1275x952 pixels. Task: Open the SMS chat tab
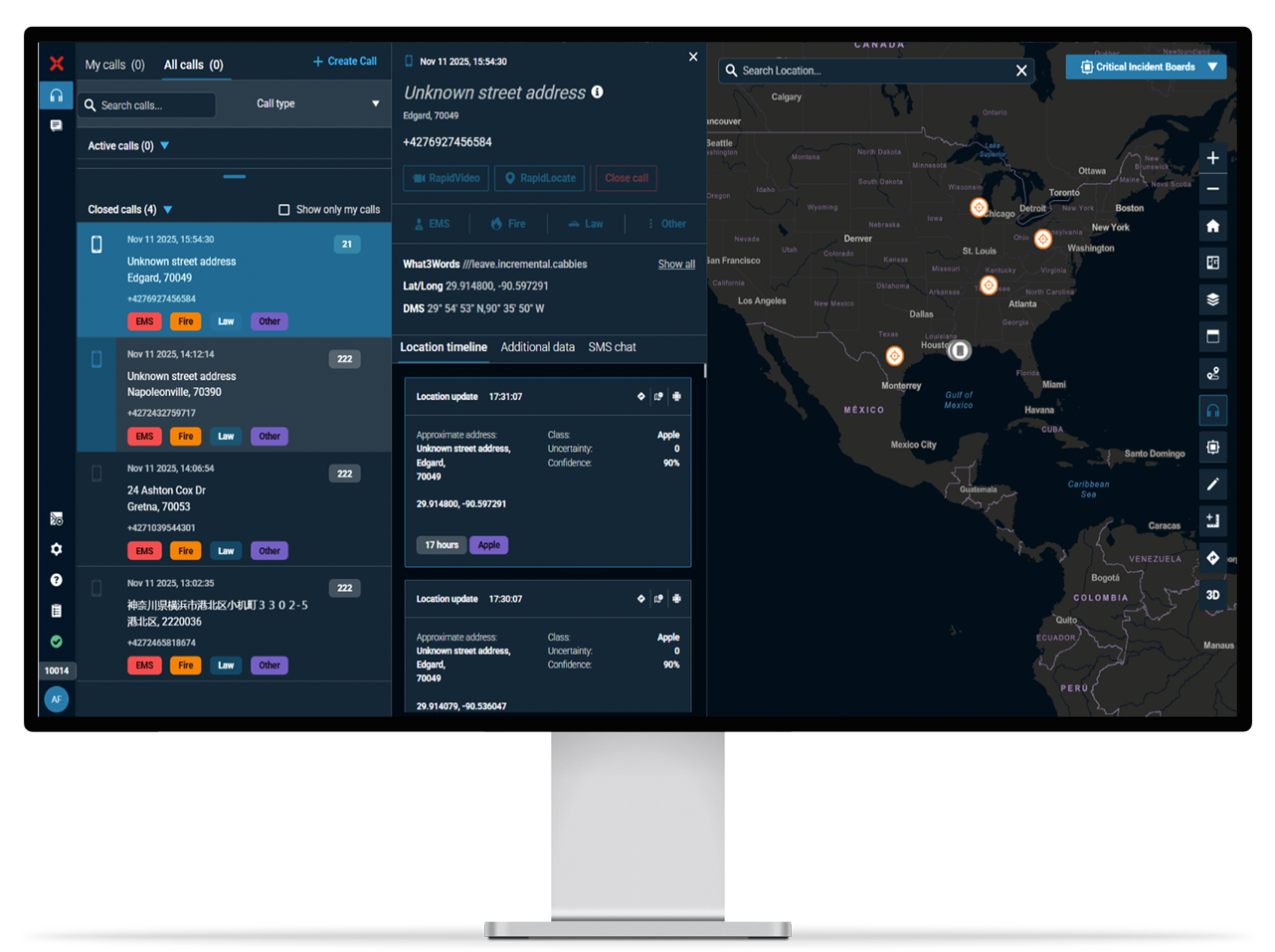(x=612, y=347)
